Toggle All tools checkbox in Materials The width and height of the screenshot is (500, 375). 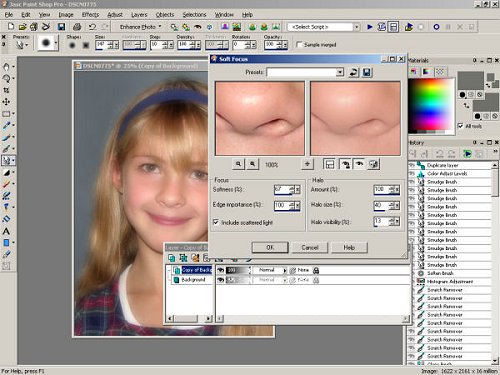tap(460, 126)
